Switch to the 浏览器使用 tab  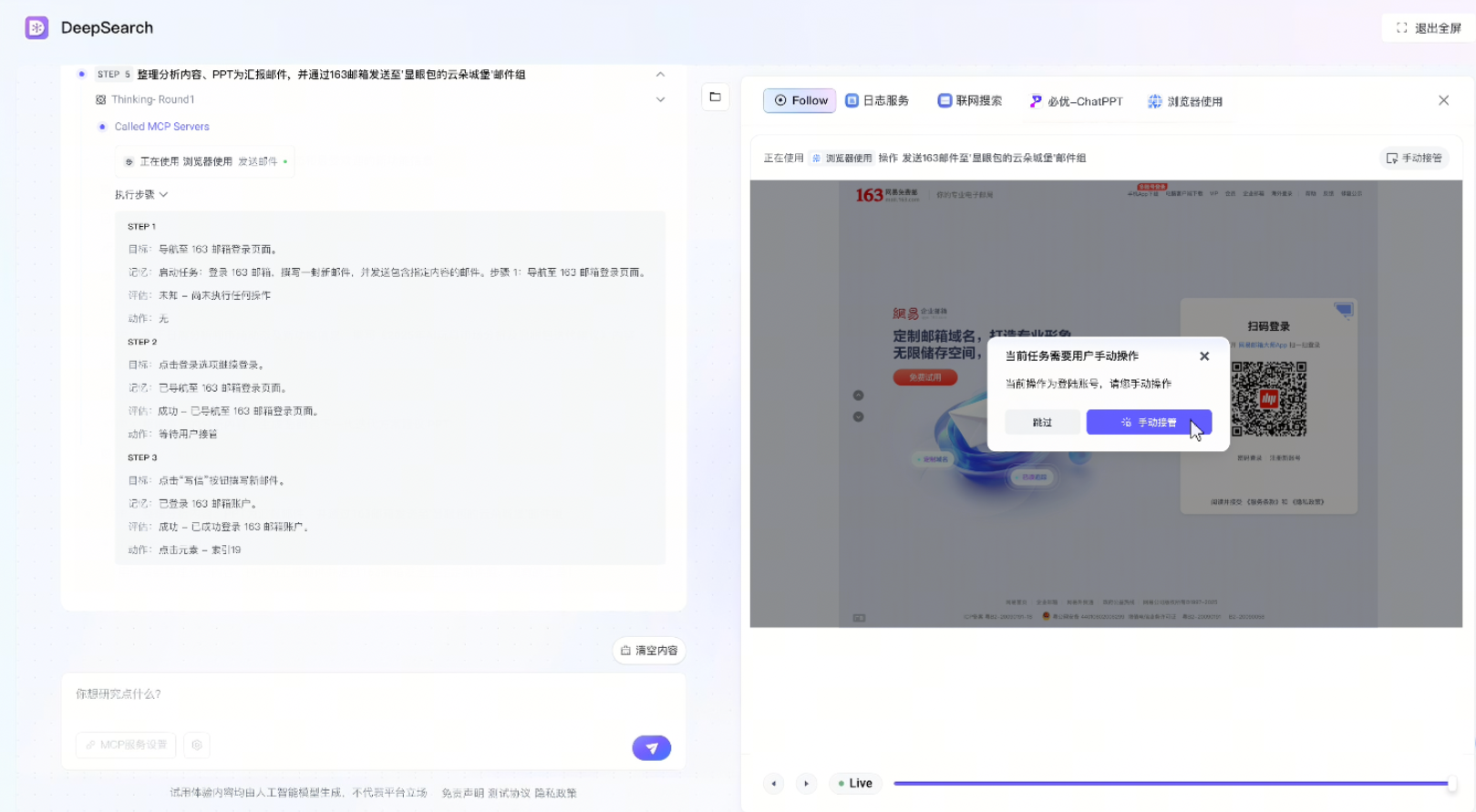pos(1185,101)
